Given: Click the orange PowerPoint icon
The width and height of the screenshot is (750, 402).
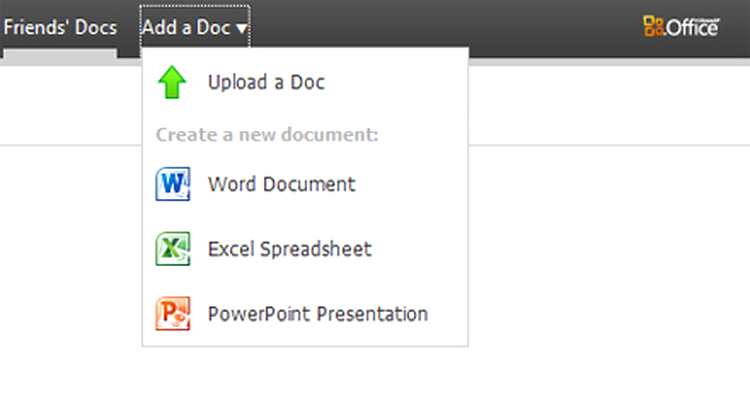Looking at the screenshot, I should pos(173,314).
